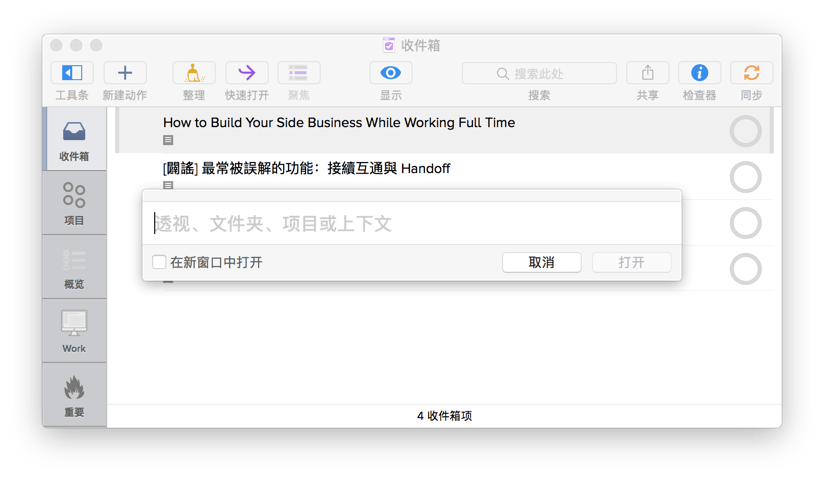Click the 同步 sync icon
824x478 pixels.
(751, 73)
